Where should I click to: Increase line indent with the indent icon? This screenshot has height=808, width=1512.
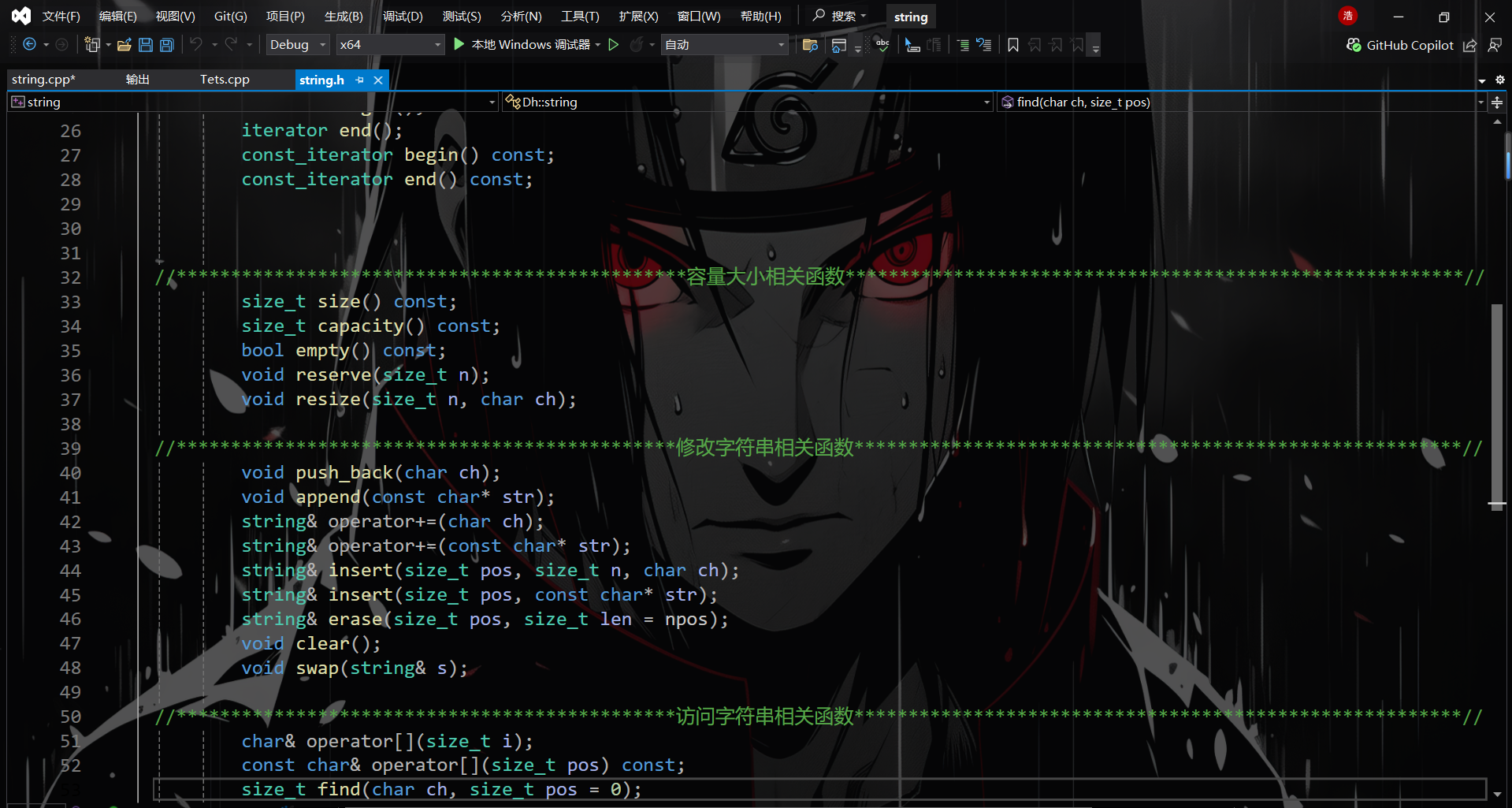pyautogui.click(x=963, y=45)
